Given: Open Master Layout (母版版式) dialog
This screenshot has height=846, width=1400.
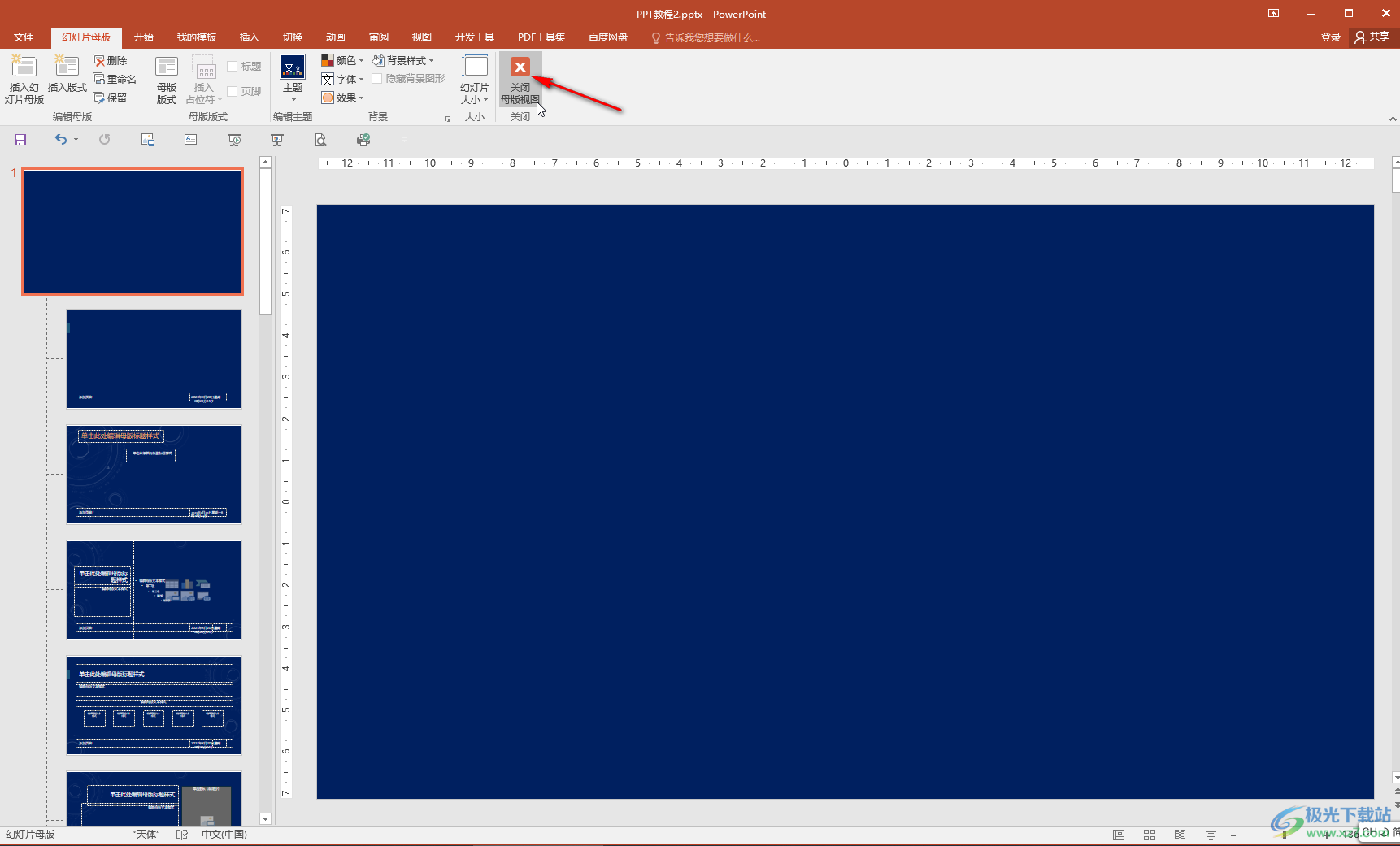Looking at the screenshot, I should click(x=167, y=80).
